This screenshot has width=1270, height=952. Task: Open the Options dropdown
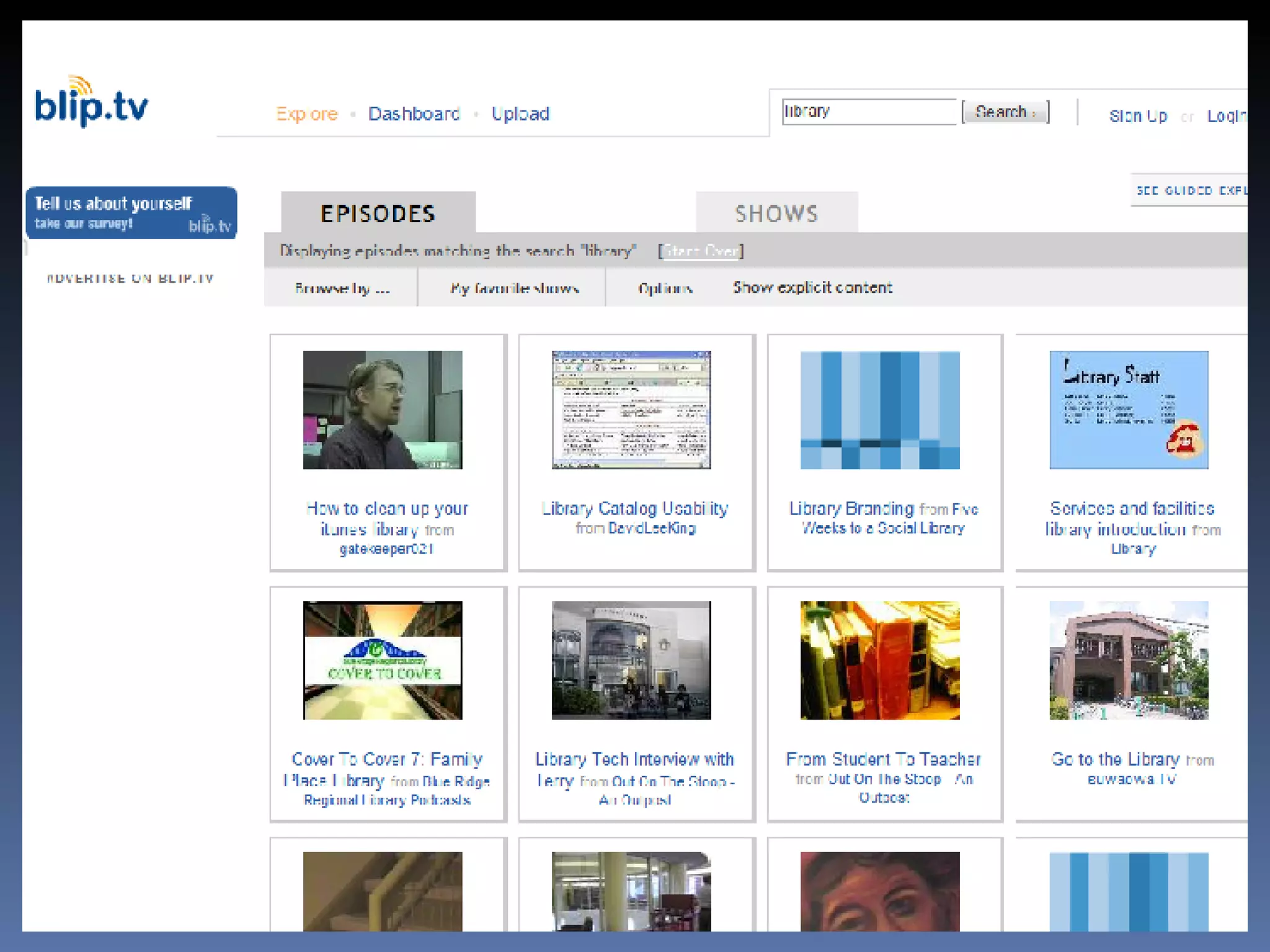pyautogui.click(x=665, y=288)
